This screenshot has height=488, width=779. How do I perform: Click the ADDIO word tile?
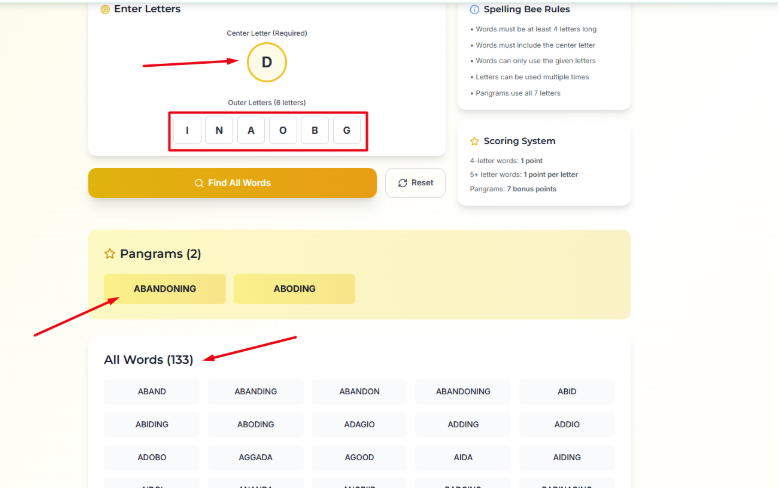coord(567,424)
